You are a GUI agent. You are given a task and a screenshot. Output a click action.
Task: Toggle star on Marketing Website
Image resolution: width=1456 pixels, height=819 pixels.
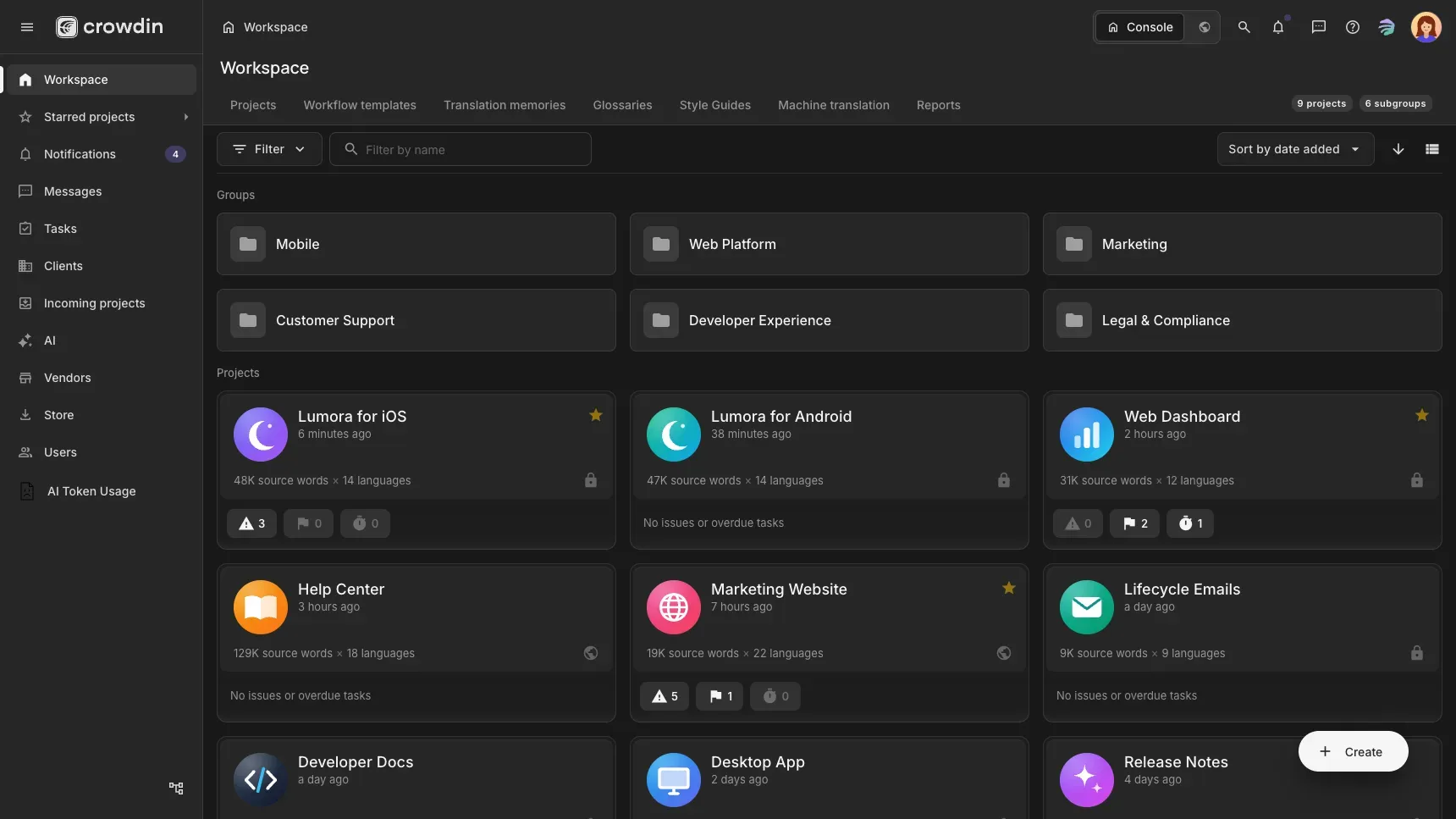[x=1009, y=588]
